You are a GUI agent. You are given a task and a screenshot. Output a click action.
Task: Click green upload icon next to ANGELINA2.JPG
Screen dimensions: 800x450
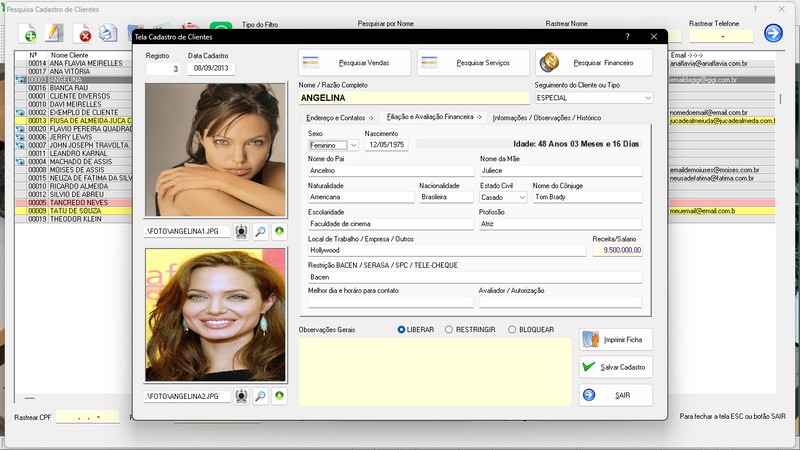point(279,396)
